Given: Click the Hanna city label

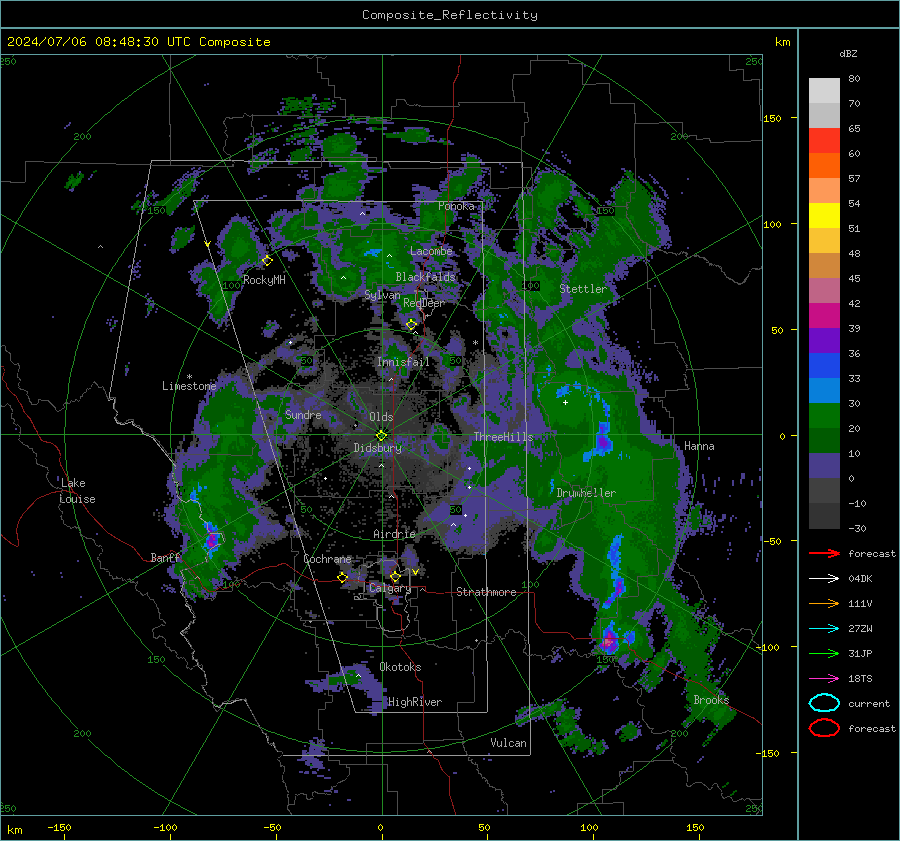Looking at the screenshot, I should coord(699,446).
